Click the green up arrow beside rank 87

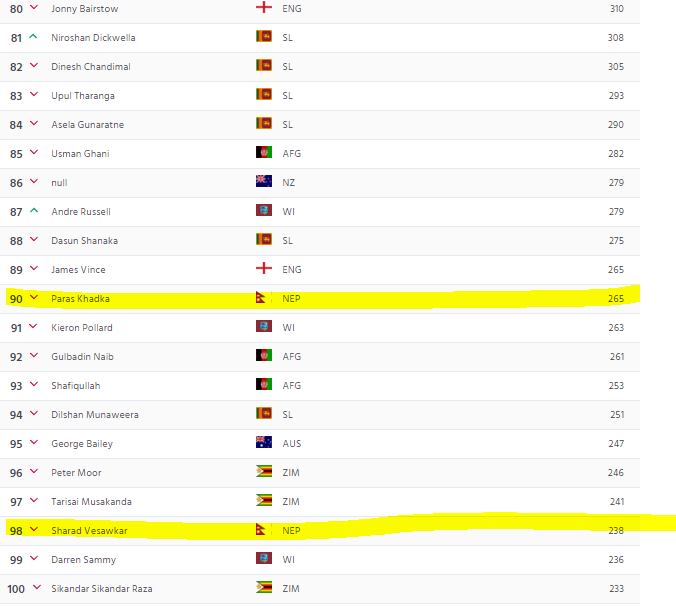pos(33,211)
